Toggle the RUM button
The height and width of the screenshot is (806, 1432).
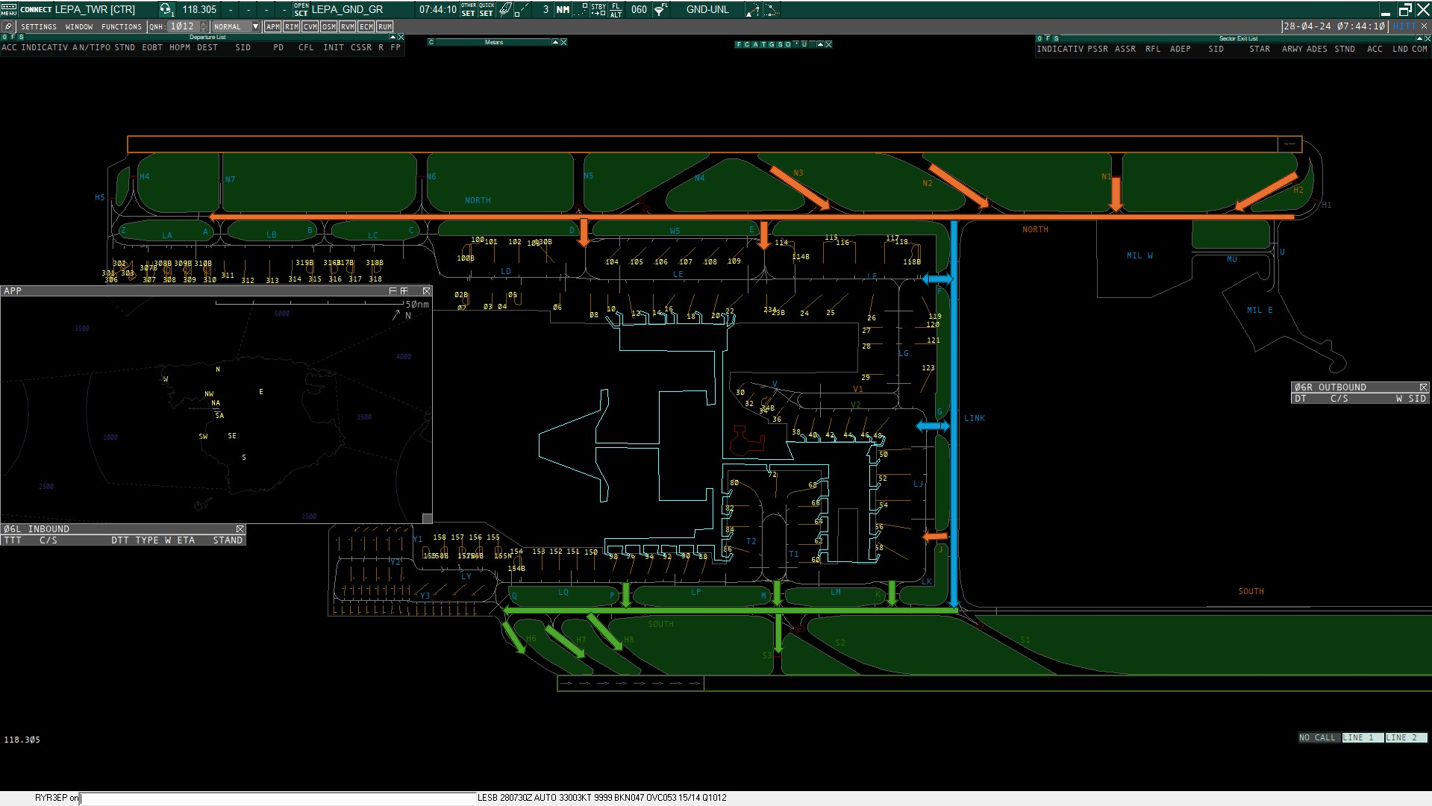click(x=384, y=27)
